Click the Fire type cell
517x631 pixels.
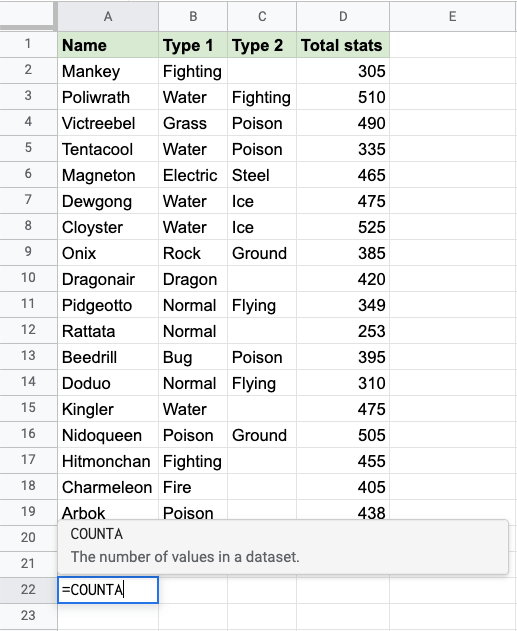pos(193,487)
